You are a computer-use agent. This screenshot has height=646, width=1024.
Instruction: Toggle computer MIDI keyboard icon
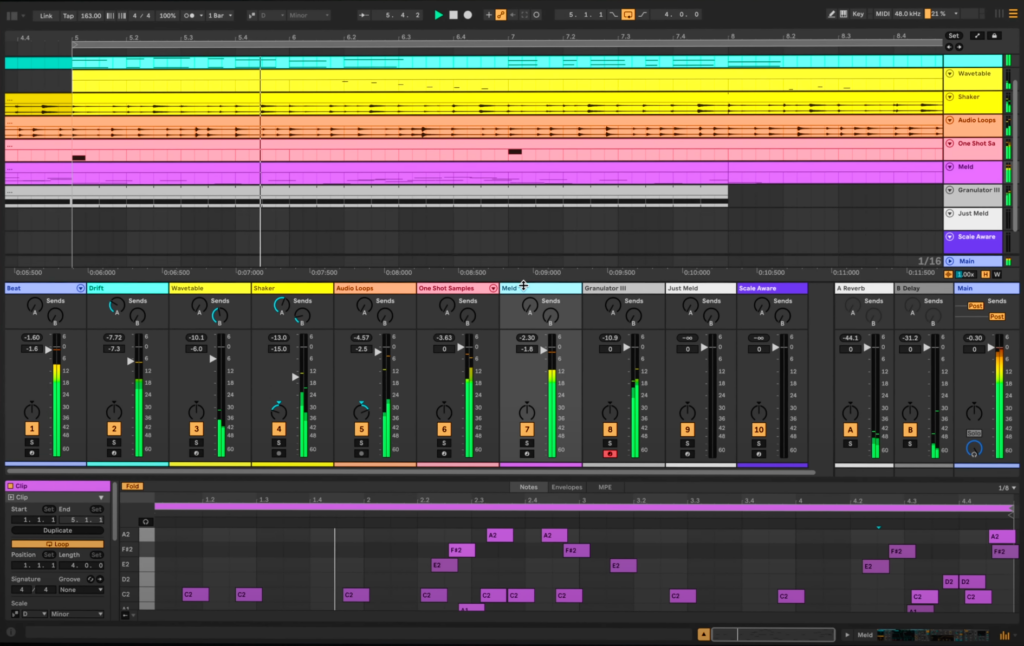(x=843, y=14)
